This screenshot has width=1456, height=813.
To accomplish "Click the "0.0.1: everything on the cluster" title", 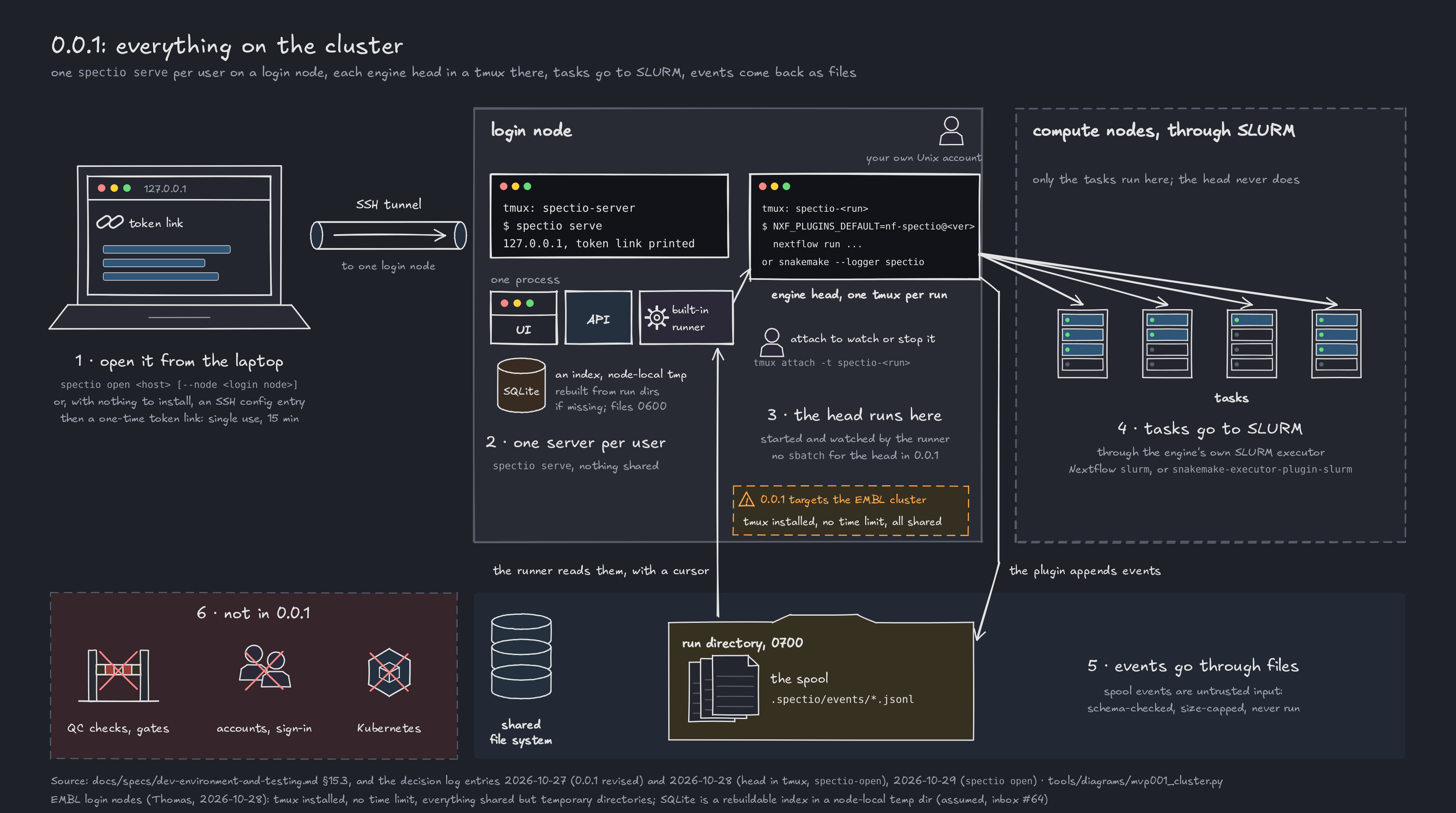I will (226, 46).
